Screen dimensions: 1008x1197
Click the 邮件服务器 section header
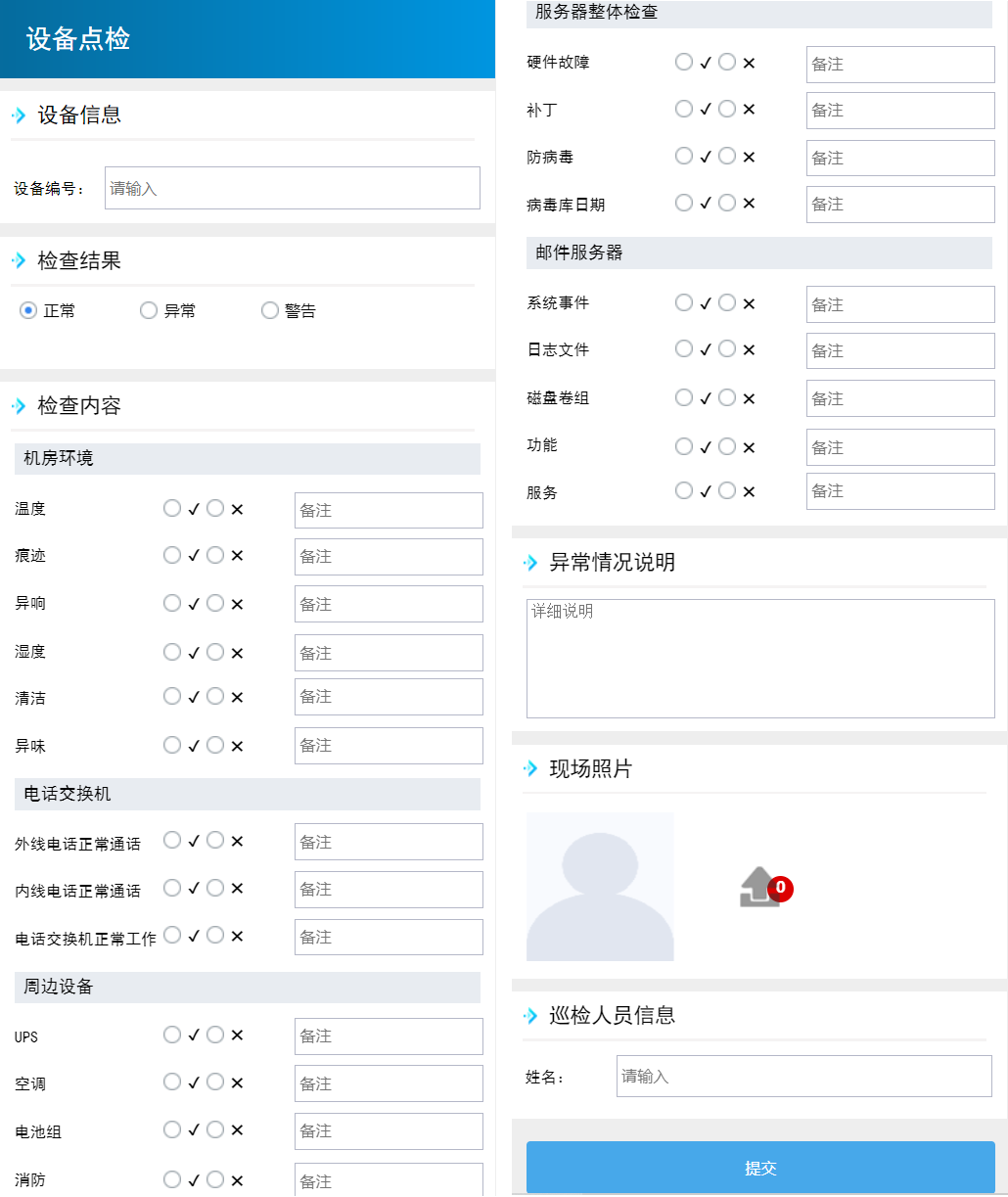tap(759, 253)
